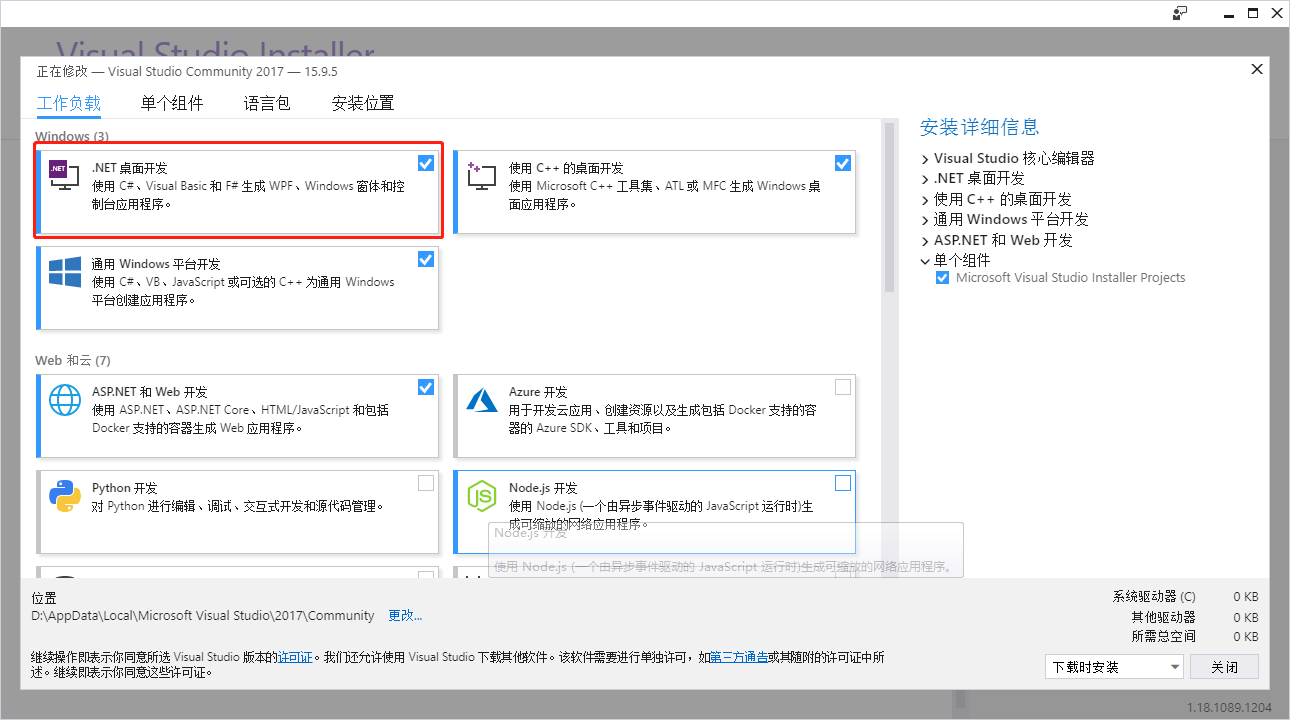1290x720 pixels.
Task: Uncheck Microsoft Visual Studio Installer Projects
Action: click(942, 278)
